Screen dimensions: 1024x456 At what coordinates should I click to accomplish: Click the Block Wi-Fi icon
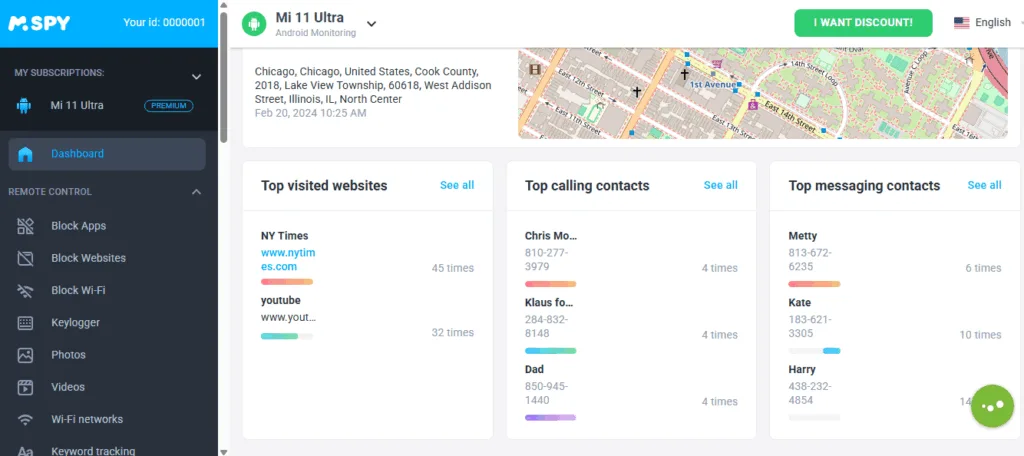[25, 291]
